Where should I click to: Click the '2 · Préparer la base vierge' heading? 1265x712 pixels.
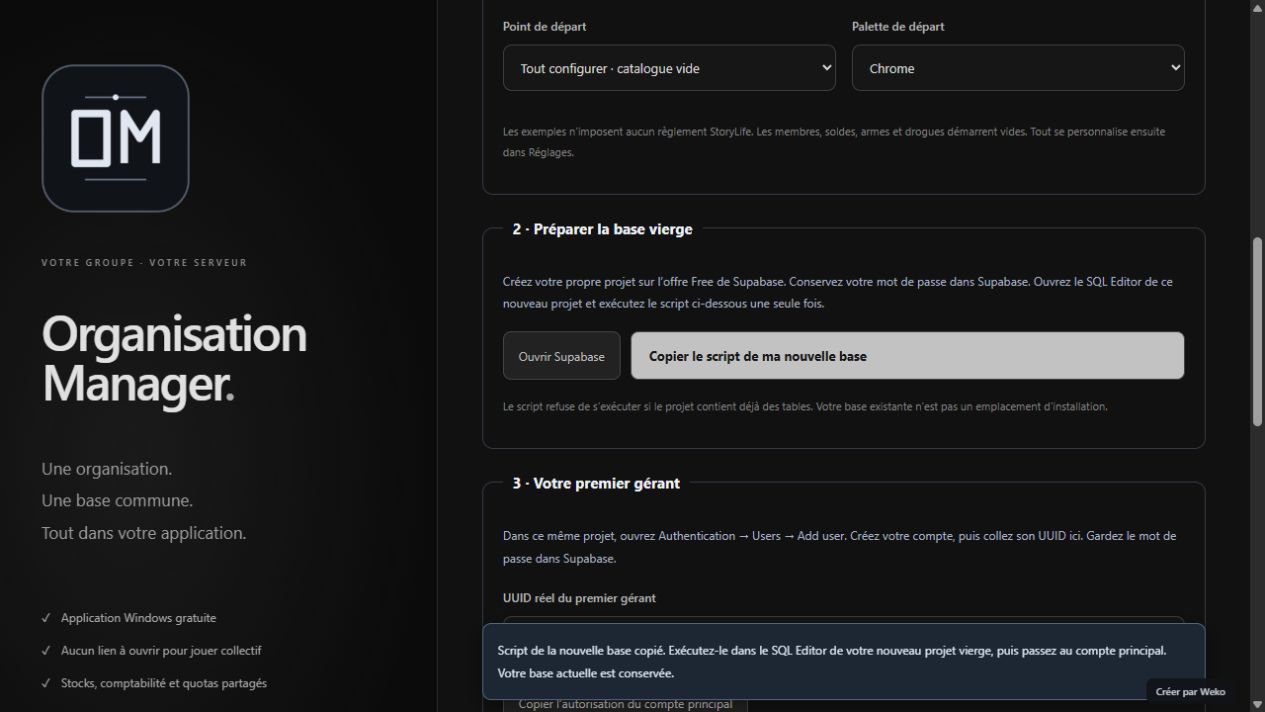pyautogui.click(x=602, y=229)
